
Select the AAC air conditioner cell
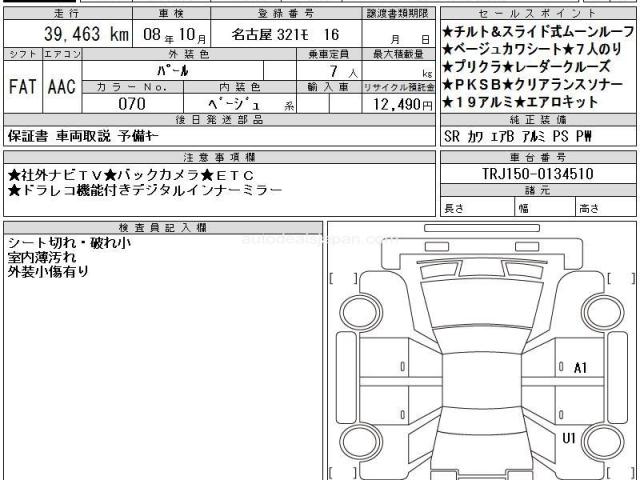63,86
